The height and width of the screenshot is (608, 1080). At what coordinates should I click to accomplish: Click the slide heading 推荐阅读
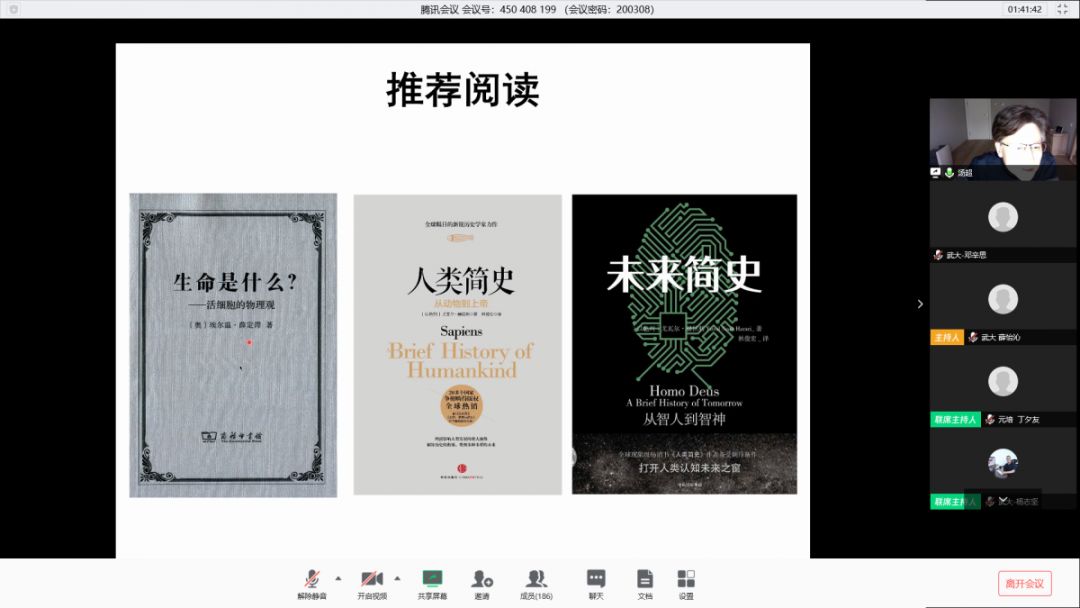pyautogui.click(x=462, y=90)
